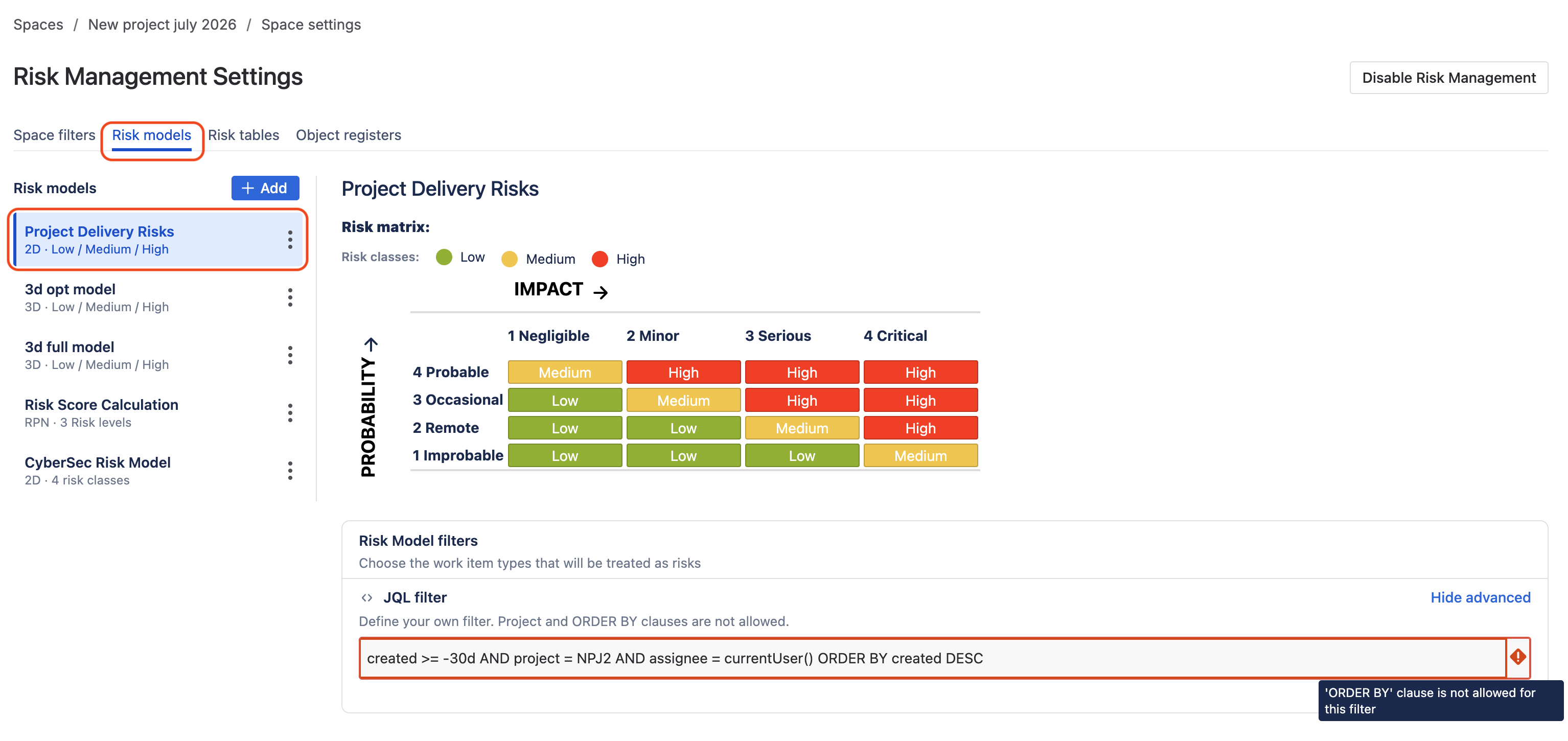
Task: Click the green Low risk class dot
Action: point(444,257)
